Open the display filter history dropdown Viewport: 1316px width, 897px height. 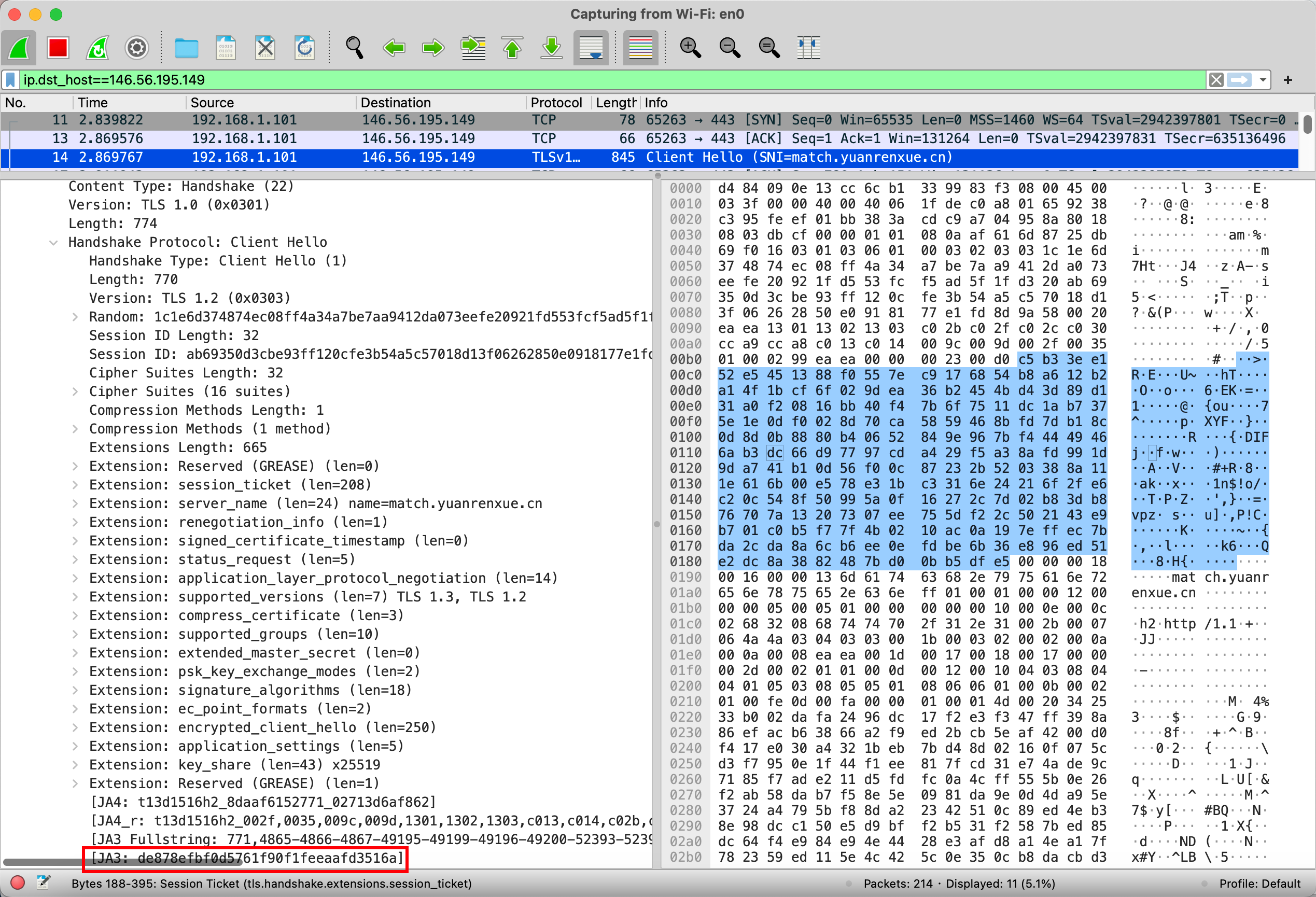coord(1263,80)
